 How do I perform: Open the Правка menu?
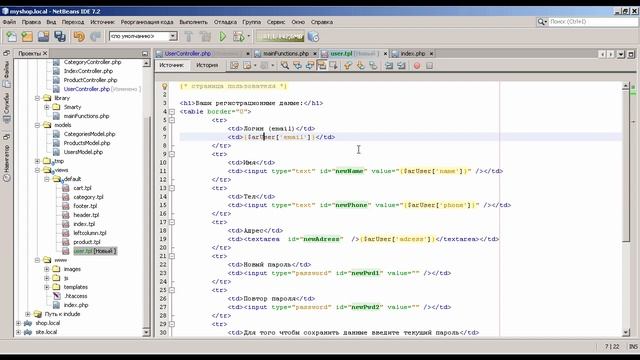31,22
